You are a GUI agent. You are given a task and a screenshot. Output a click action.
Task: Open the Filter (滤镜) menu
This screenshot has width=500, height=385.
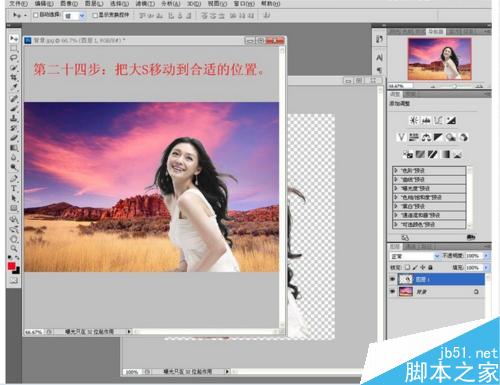point(145,4)
